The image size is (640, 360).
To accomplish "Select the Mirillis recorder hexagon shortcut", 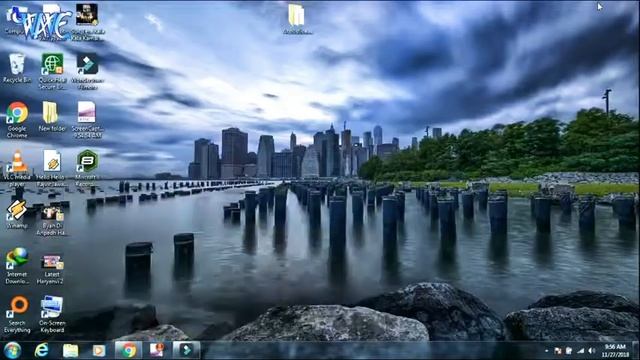I will (87, 168).
